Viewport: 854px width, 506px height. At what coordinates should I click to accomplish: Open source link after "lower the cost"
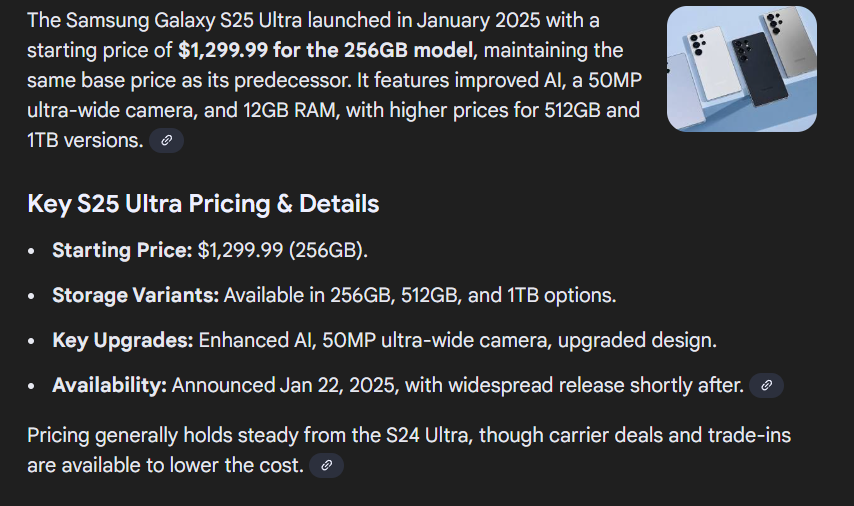tap(326, 465)
